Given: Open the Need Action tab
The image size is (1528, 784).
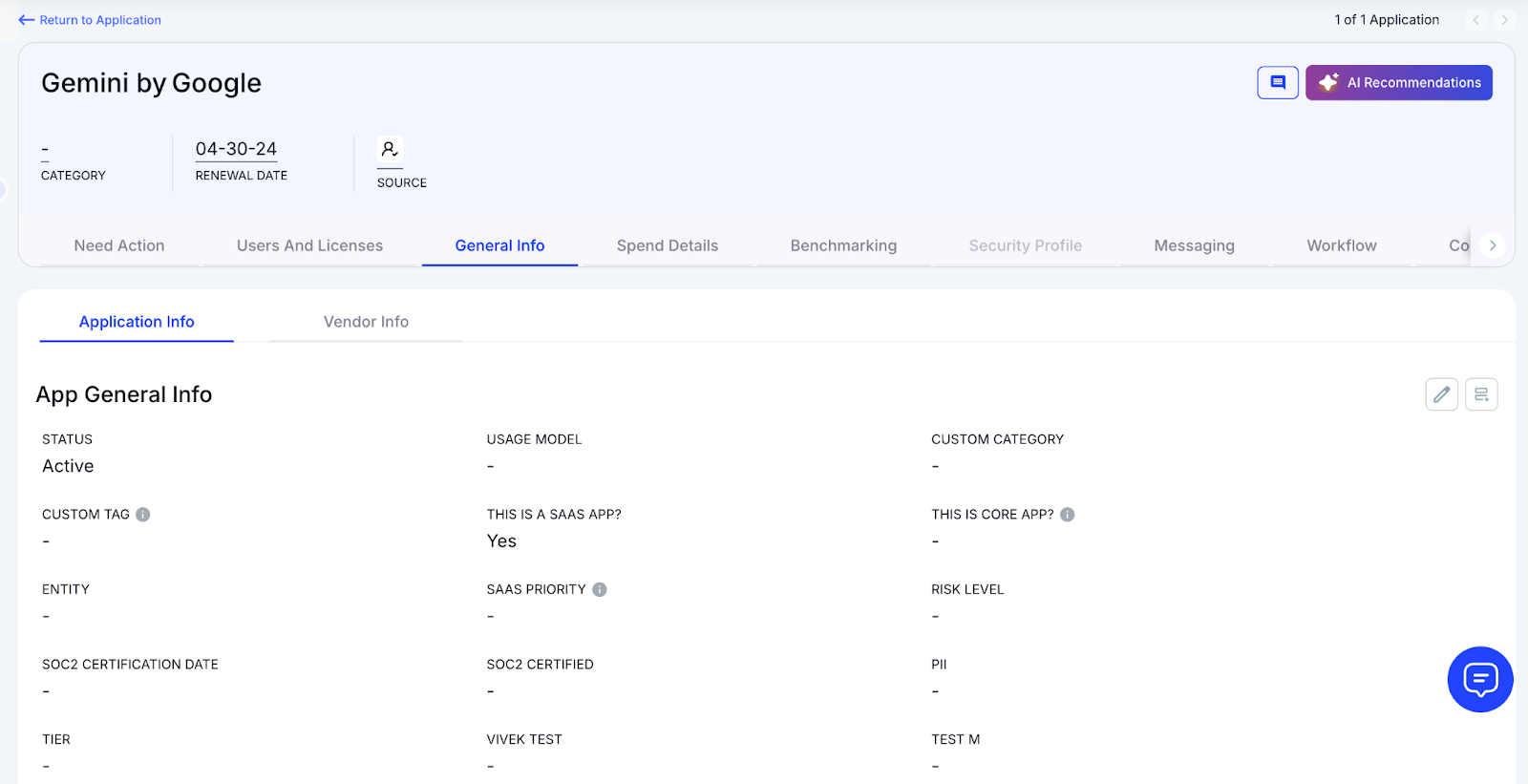Looking at the screenshot, I should pyautogui.click(x=119, y=245).
